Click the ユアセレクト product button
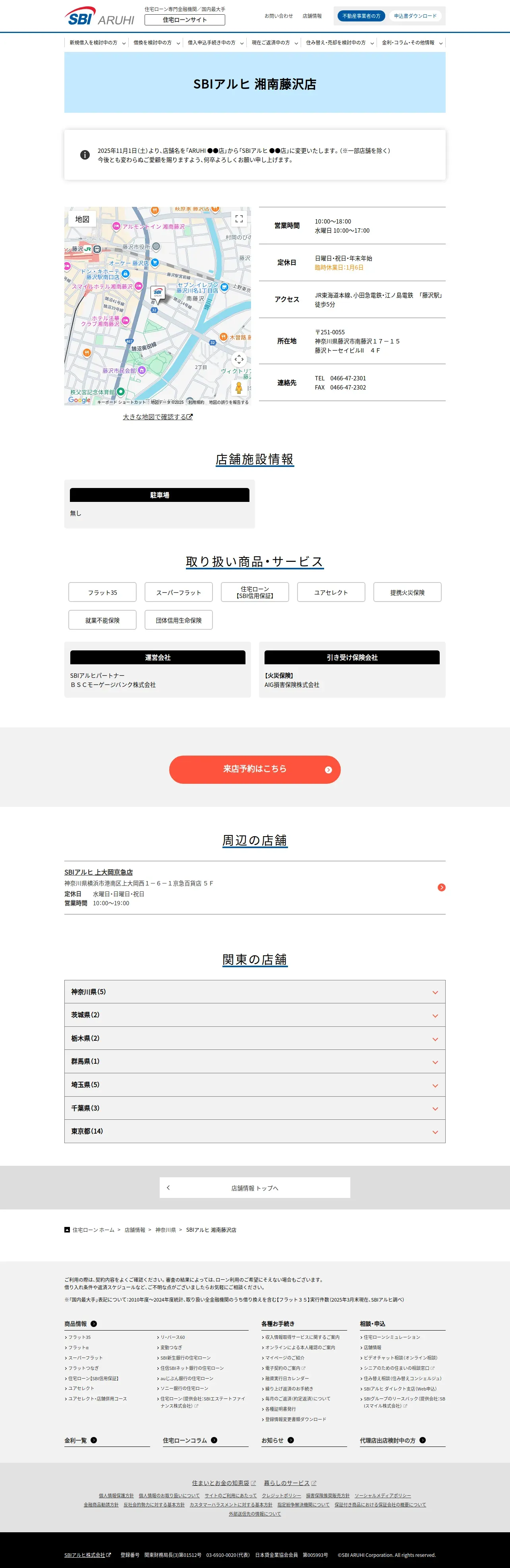Image resolution: width=510 pixels, height=1568 pixels. 331,592
